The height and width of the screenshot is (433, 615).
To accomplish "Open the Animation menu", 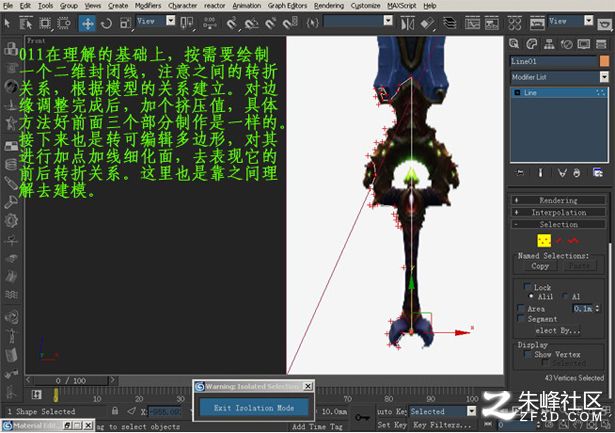I will click(x=246, y=6).
